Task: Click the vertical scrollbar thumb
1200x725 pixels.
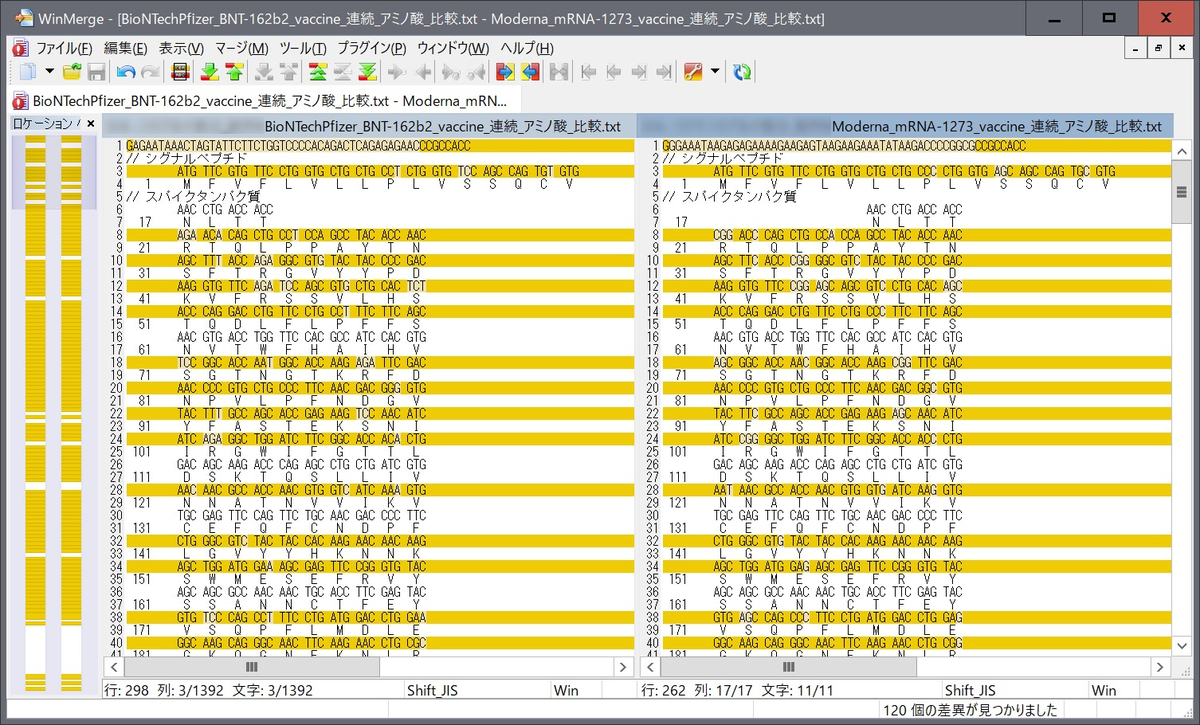Action: pos(1181,192)
